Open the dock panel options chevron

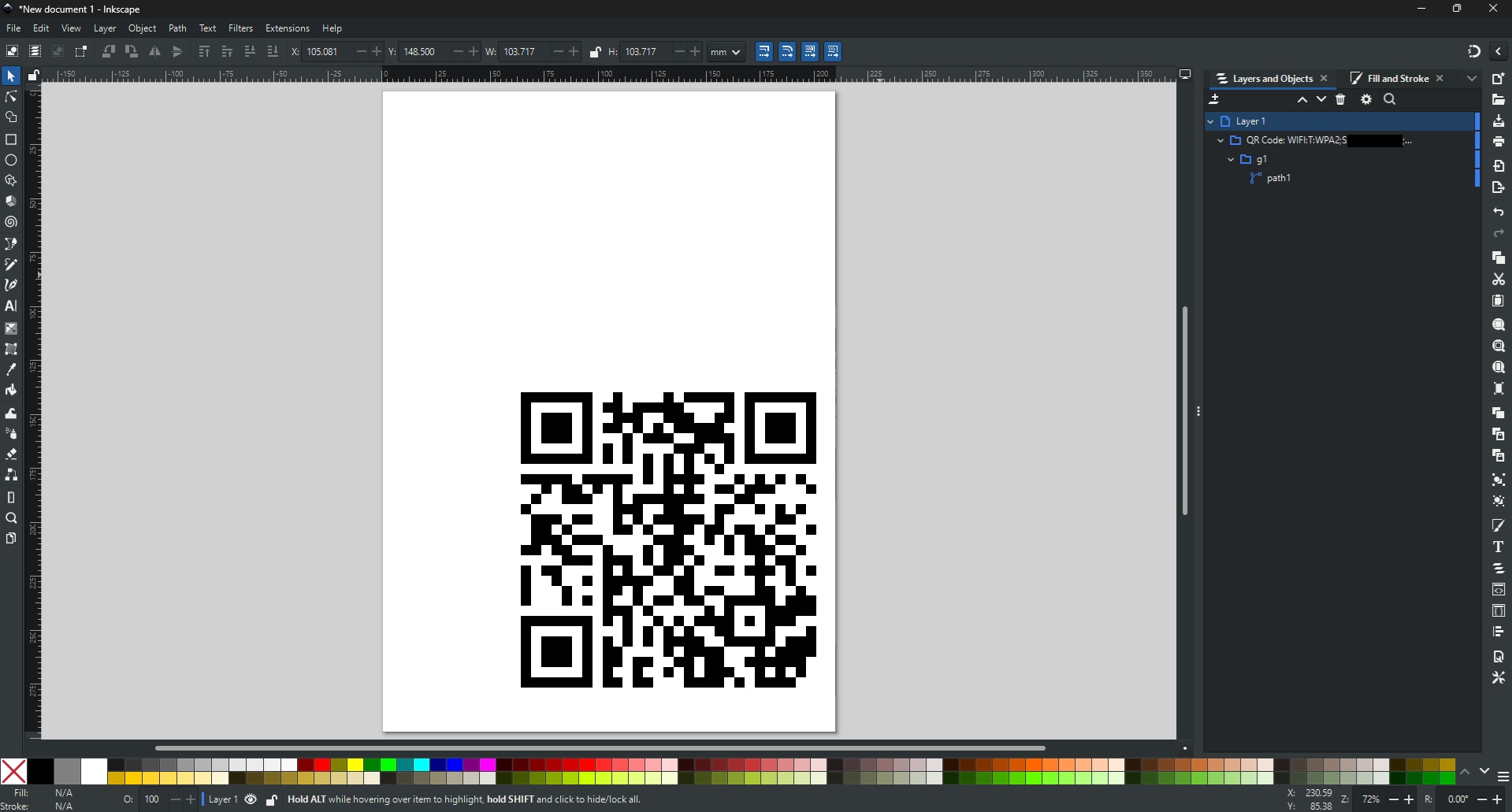1472,79
